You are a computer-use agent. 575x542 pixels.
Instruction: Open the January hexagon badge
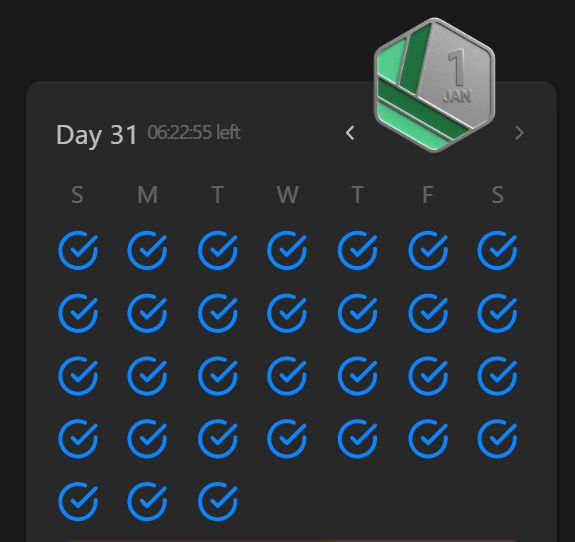(x=435, y=85)
